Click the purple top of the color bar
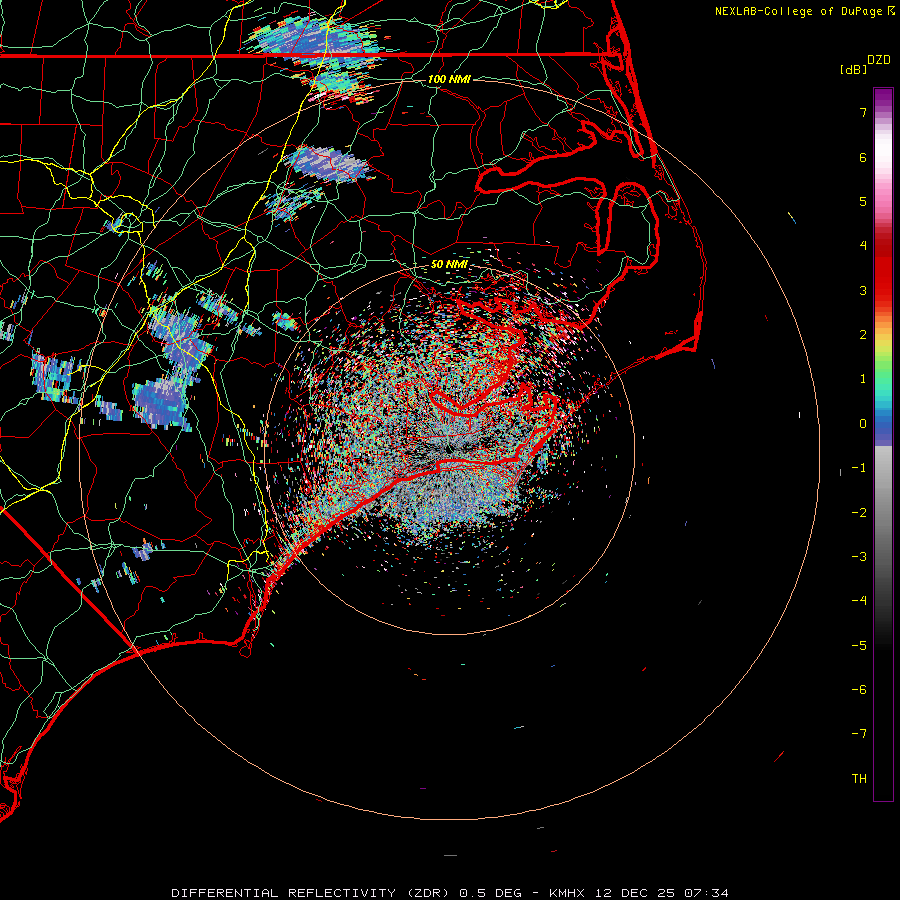This screenshot has height=900, width=900. tap(883, 96)
